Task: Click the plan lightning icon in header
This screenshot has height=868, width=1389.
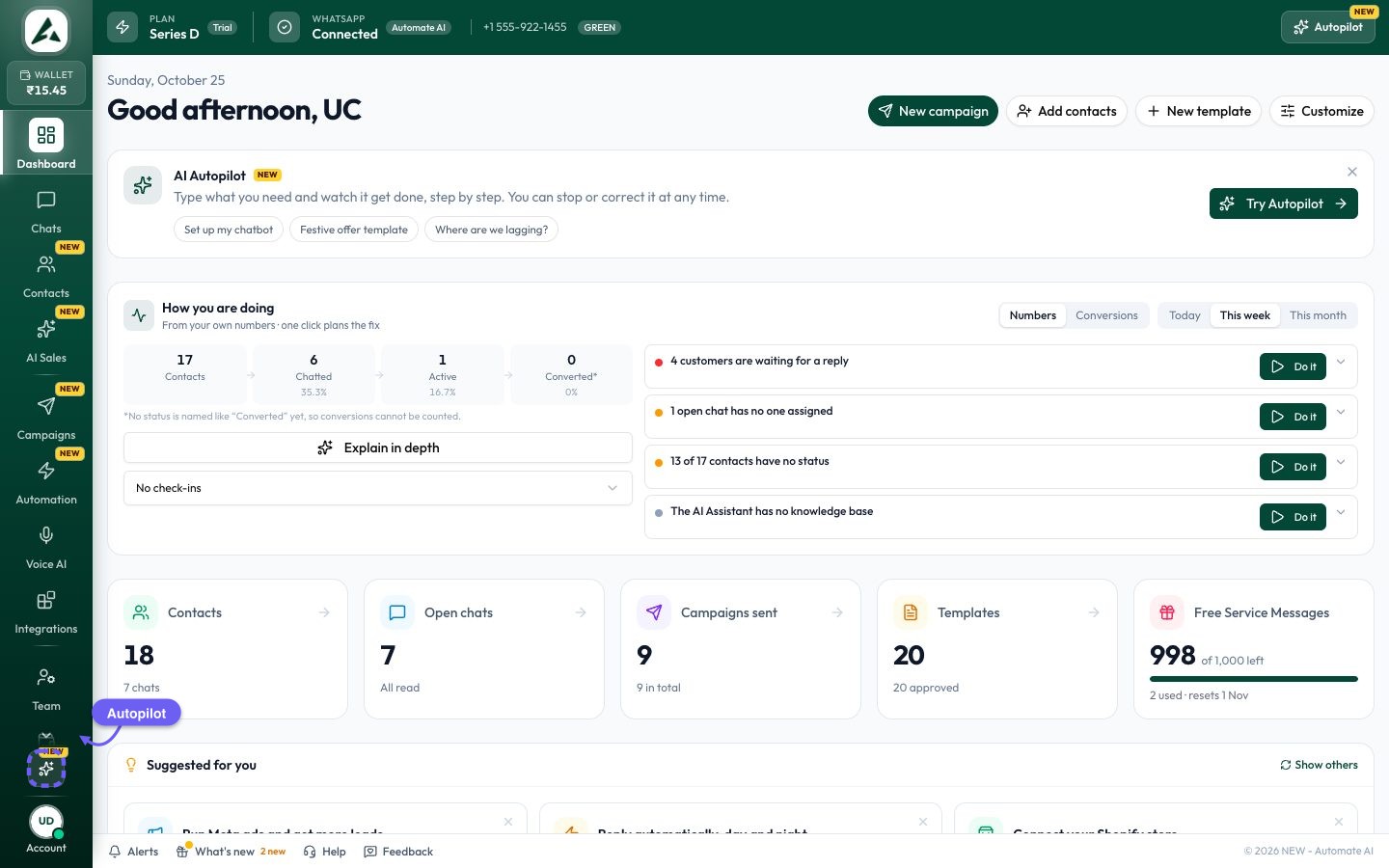Action: pyautogui.click(x=123, y=27)
